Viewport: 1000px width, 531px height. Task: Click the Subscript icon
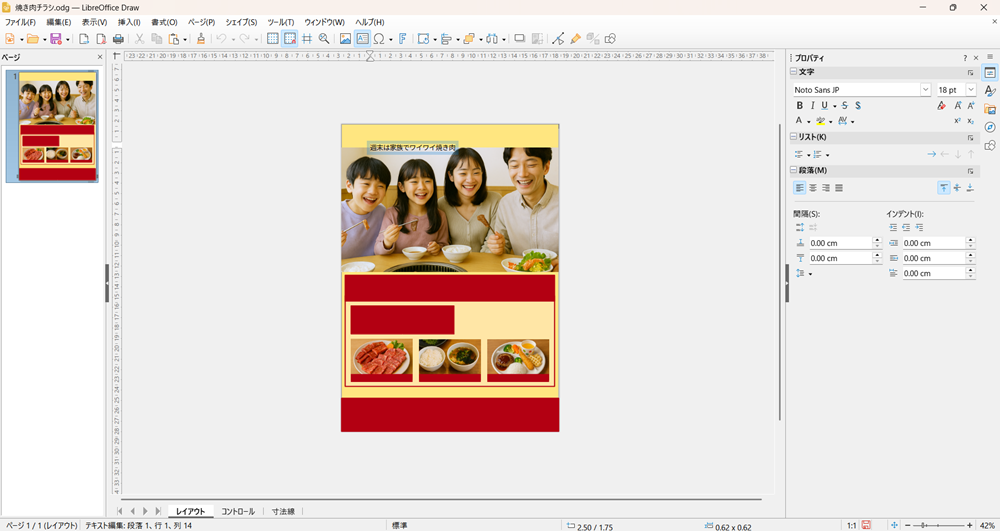pyautogui.click(x=971, y=120)
